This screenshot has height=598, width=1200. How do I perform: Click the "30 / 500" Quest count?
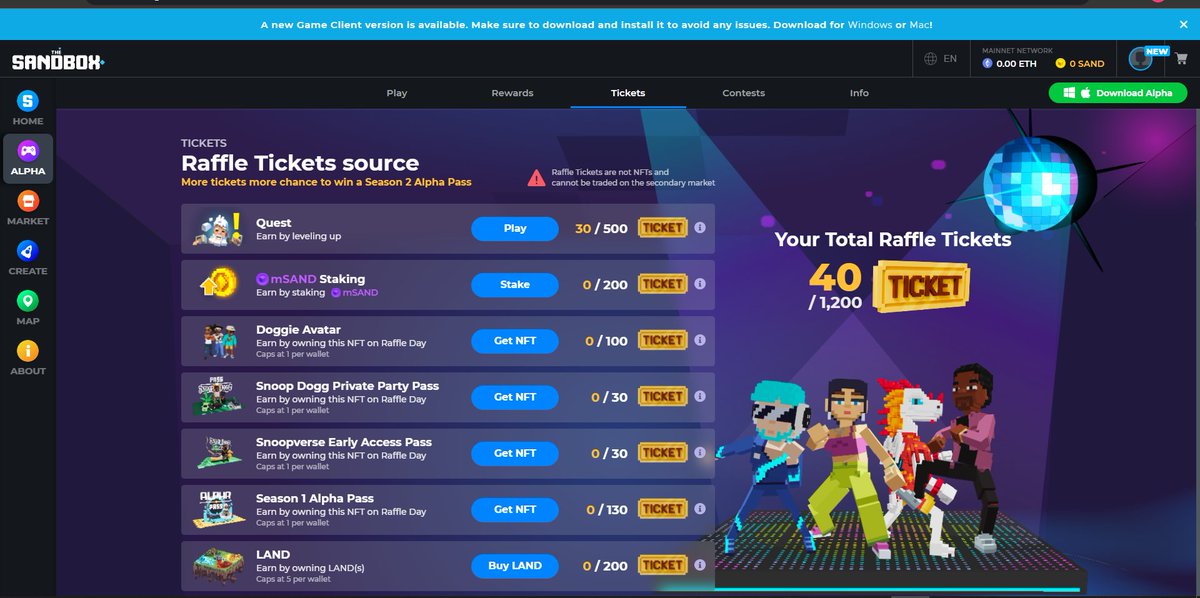pos(601,228)
